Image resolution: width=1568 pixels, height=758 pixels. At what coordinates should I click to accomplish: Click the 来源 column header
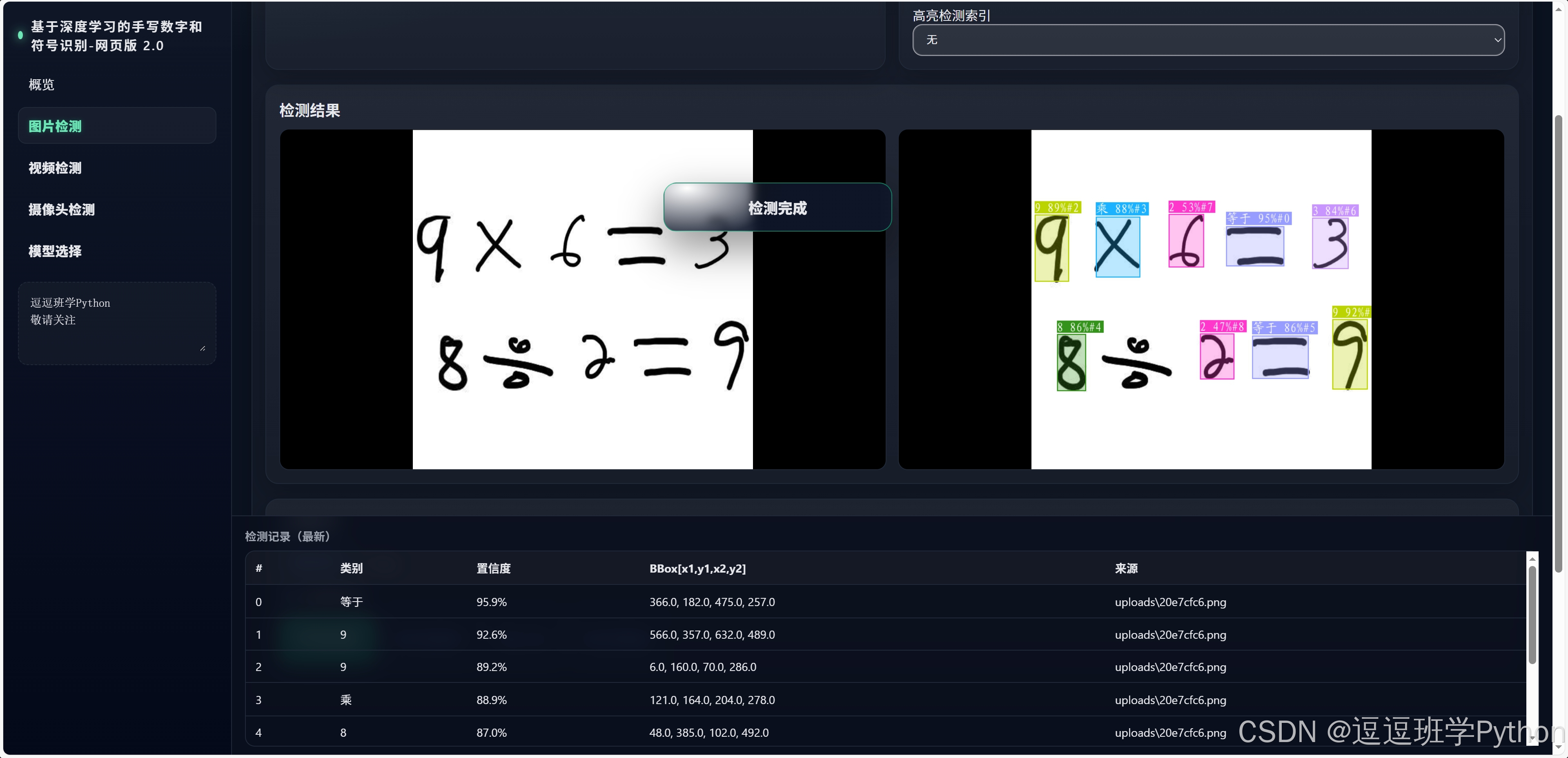(x=1126, y=568)
